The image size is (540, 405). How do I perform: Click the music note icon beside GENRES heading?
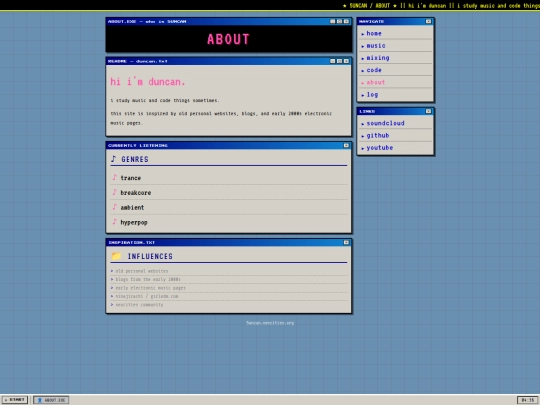click(114, 159)
